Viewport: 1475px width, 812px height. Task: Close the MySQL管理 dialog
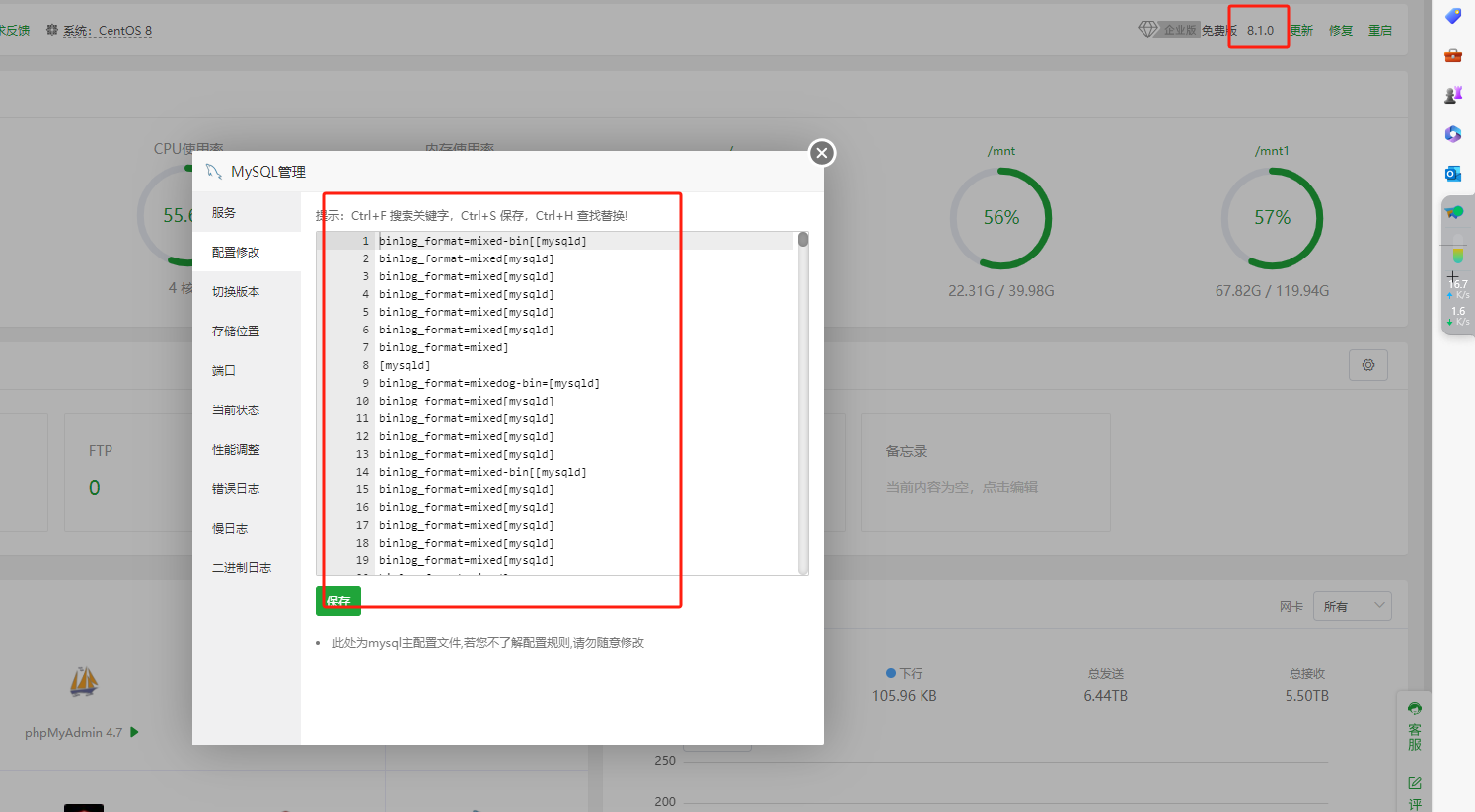822,153
